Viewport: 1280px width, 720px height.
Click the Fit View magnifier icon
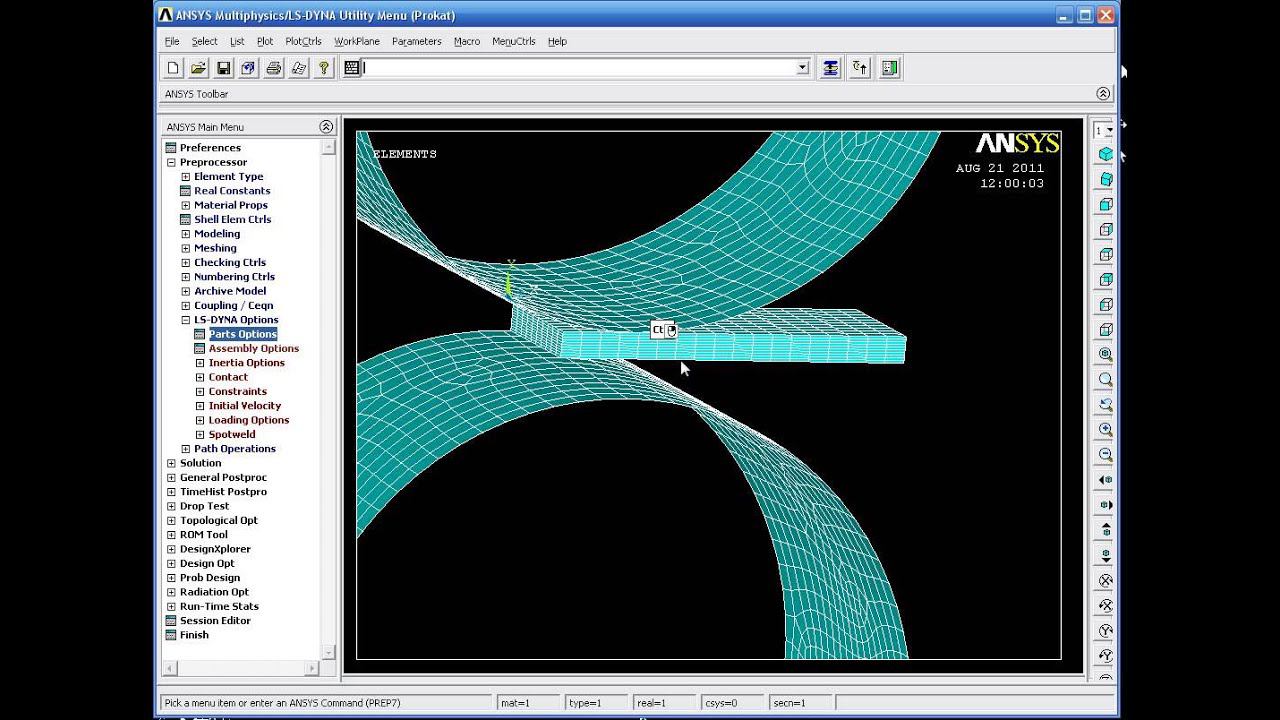pyautogui.click(x=1105, y=354)
